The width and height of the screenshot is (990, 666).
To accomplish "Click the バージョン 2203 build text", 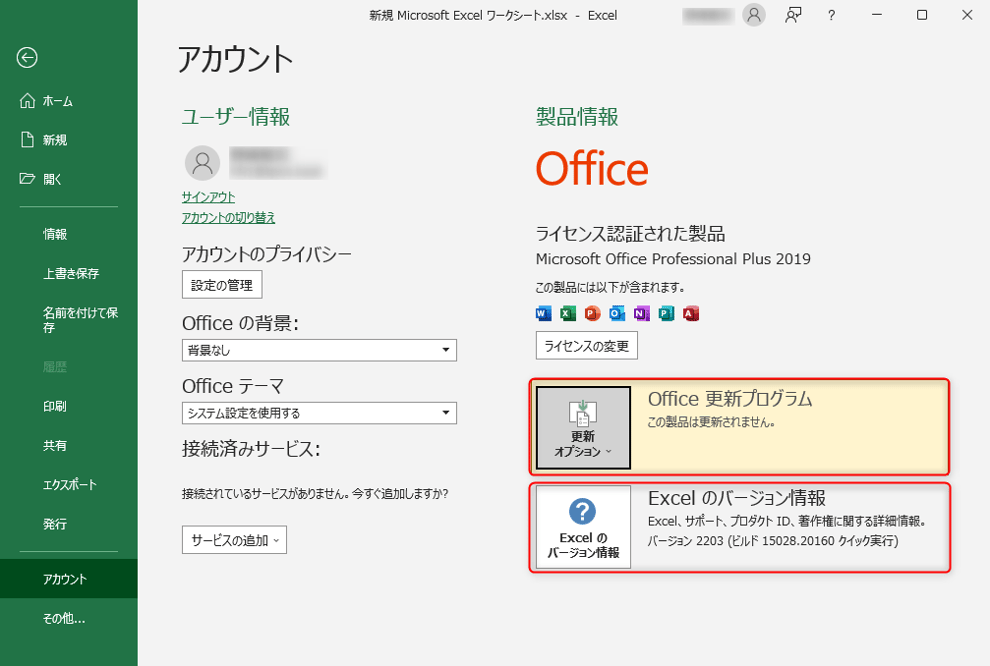I will (x=773, y=541).
